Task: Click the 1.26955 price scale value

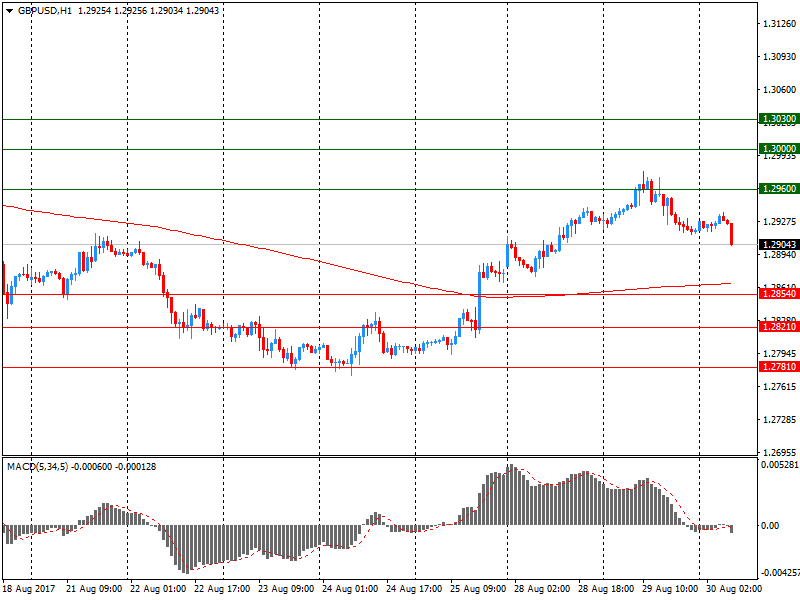Action: 780,453
